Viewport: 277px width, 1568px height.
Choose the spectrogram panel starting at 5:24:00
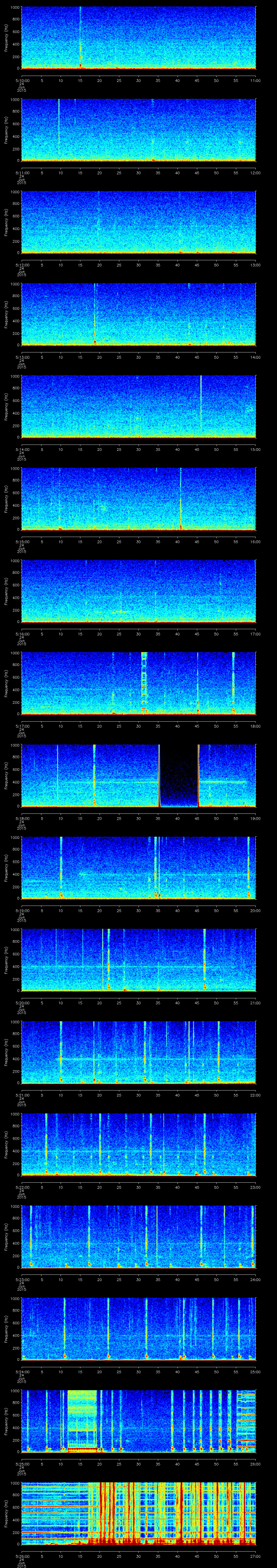(x=139, y=1329)
